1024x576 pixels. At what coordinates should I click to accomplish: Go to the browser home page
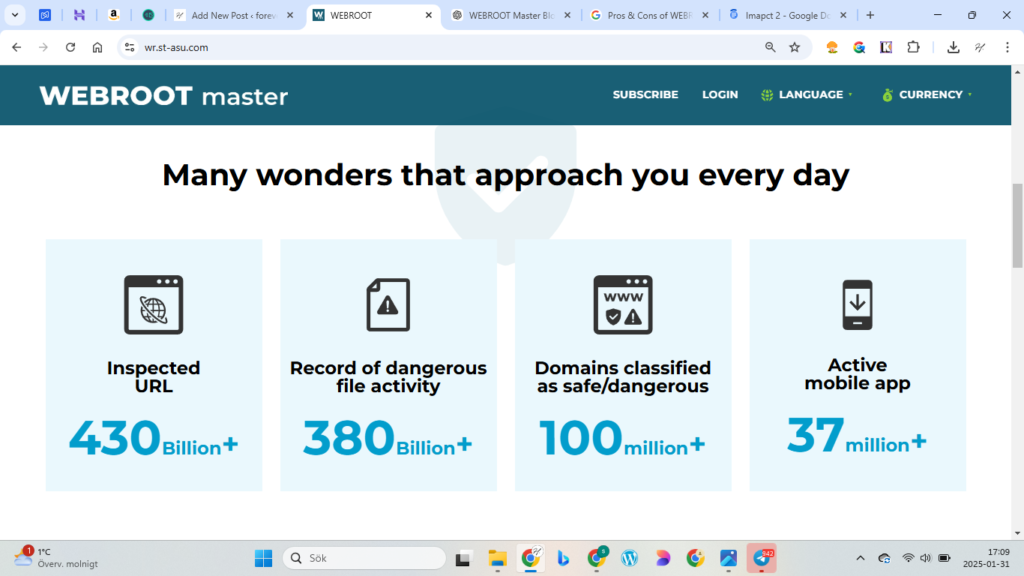point(97,47)
